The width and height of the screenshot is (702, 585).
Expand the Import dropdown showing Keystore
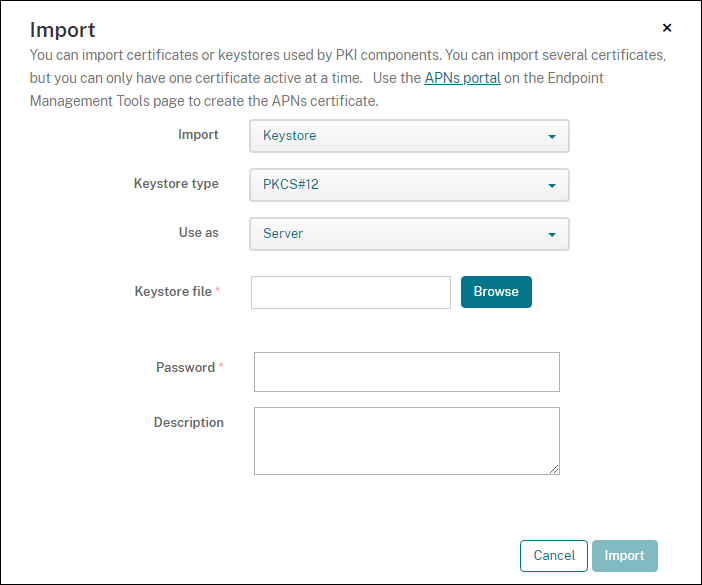409,136
